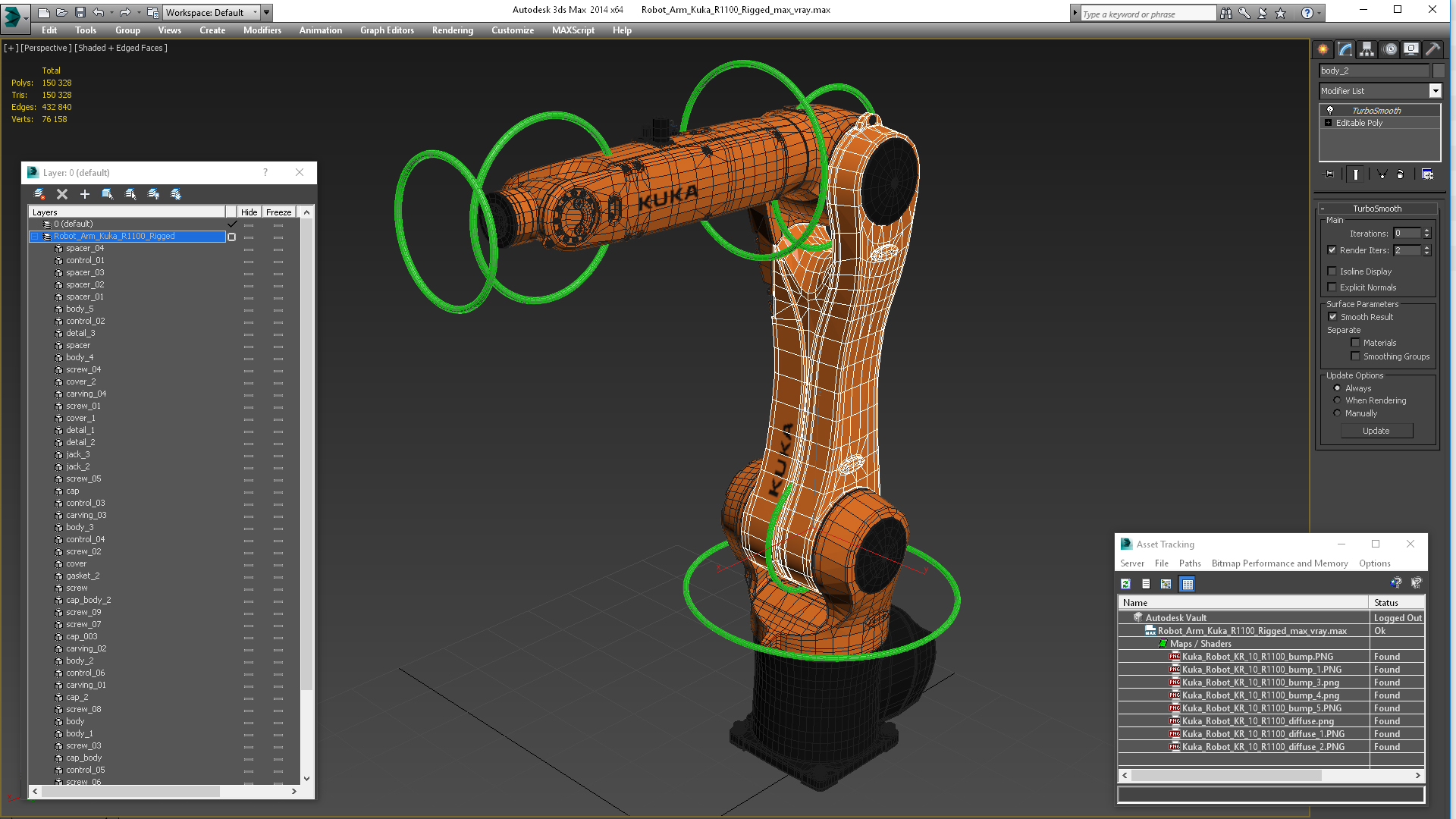The height and width of the screenshot is (819, 1456).
Task: Uncheck Smooth Result
Action: pos(1333,317)
